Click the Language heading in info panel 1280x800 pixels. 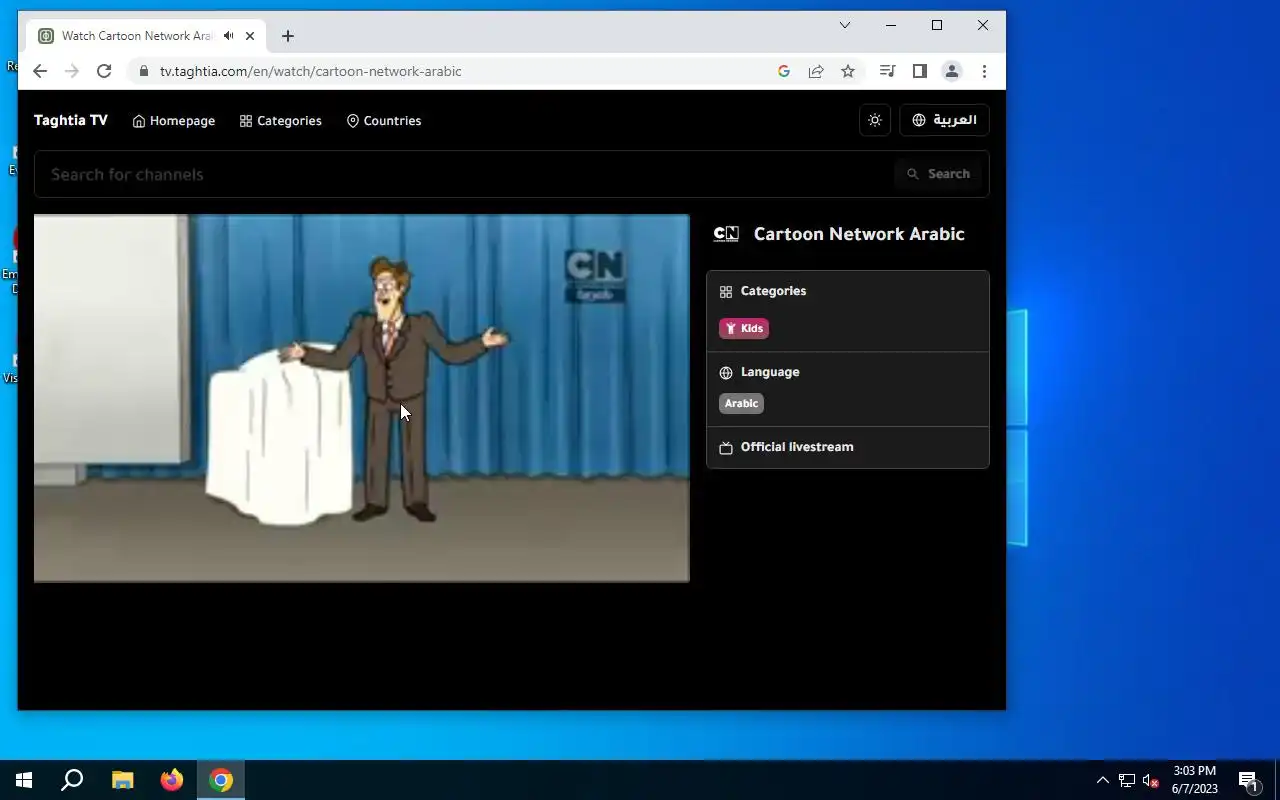[770, 372]
